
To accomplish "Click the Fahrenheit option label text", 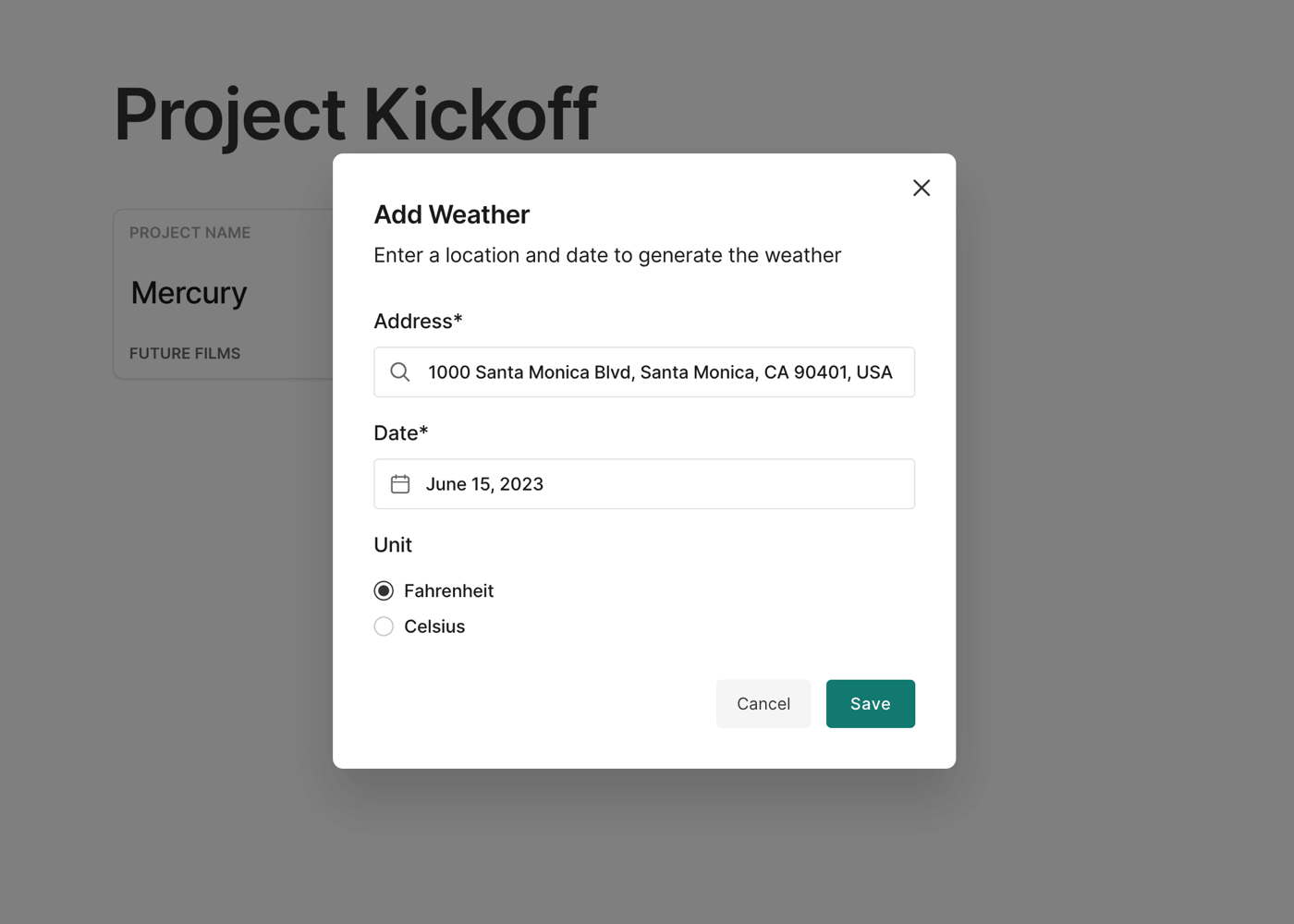I will pos(448,590).
